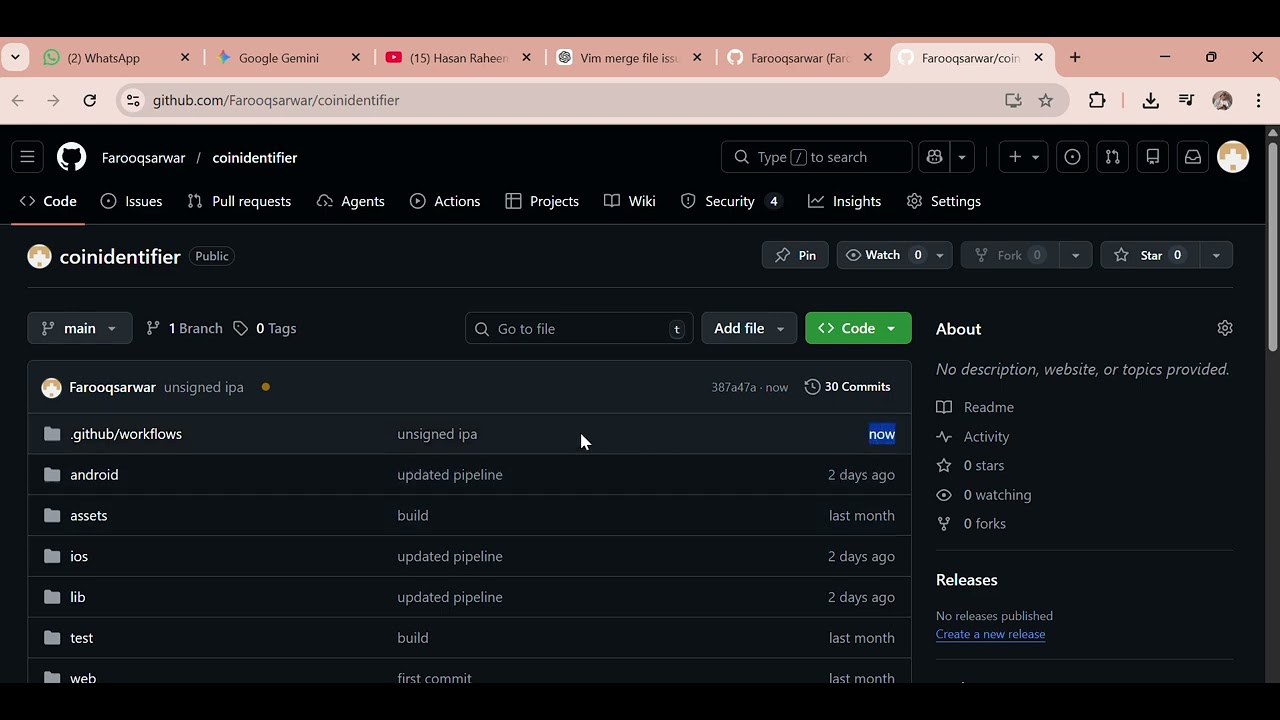View the 0 stars link
Screen dimensions: 1280x720
click(x=970, y=466)
